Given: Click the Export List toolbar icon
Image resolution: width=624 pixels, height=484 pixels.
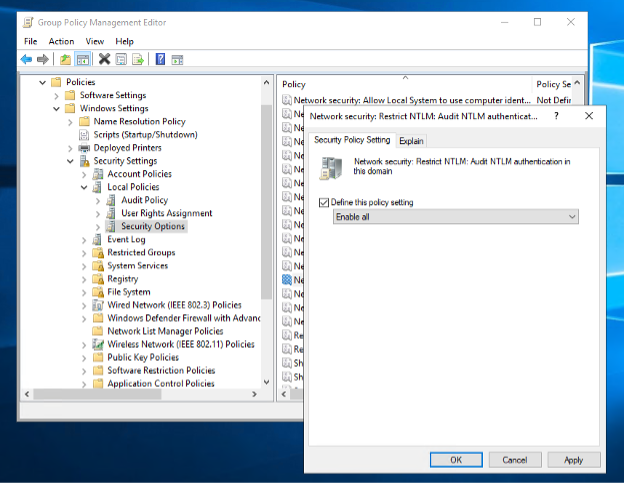Looking at the screenshot, I should (x=138, y=59).
